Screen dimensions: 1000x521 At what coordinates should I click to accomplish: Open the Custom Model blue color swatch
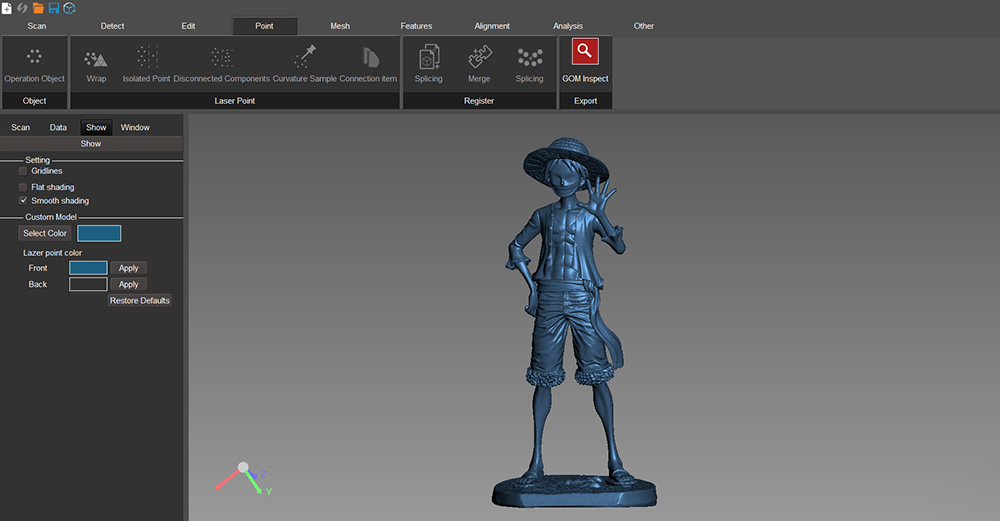(x=99, y=233)
